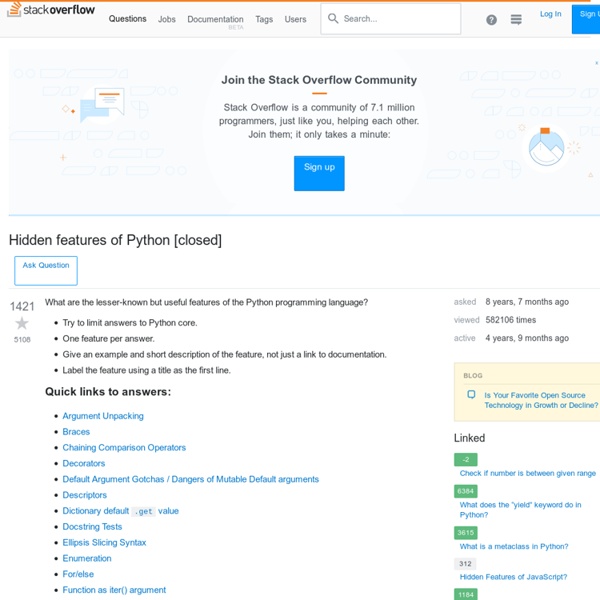Click the 6384 score badge
Screen dimensions: 600x600
tap(466, 491)
